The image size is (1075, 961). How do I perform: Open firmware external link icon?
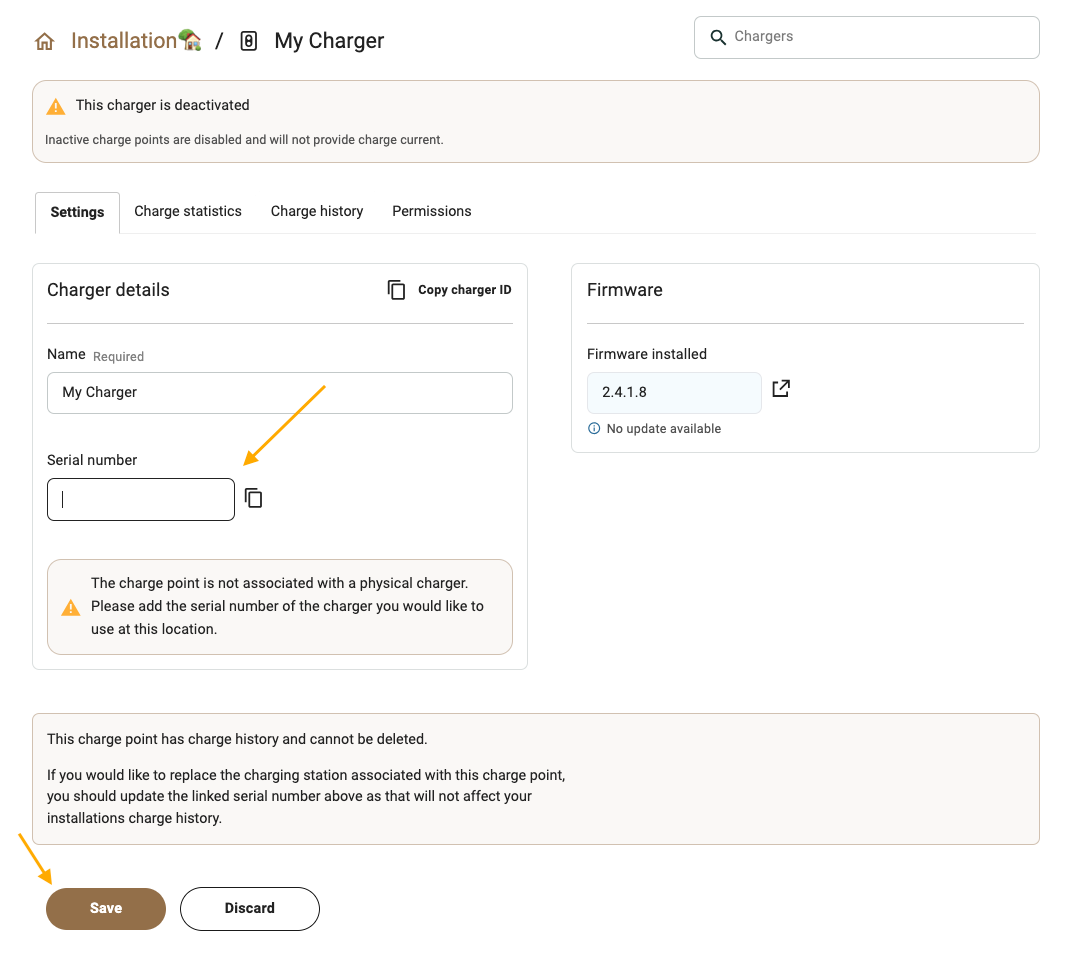point(781,389)
